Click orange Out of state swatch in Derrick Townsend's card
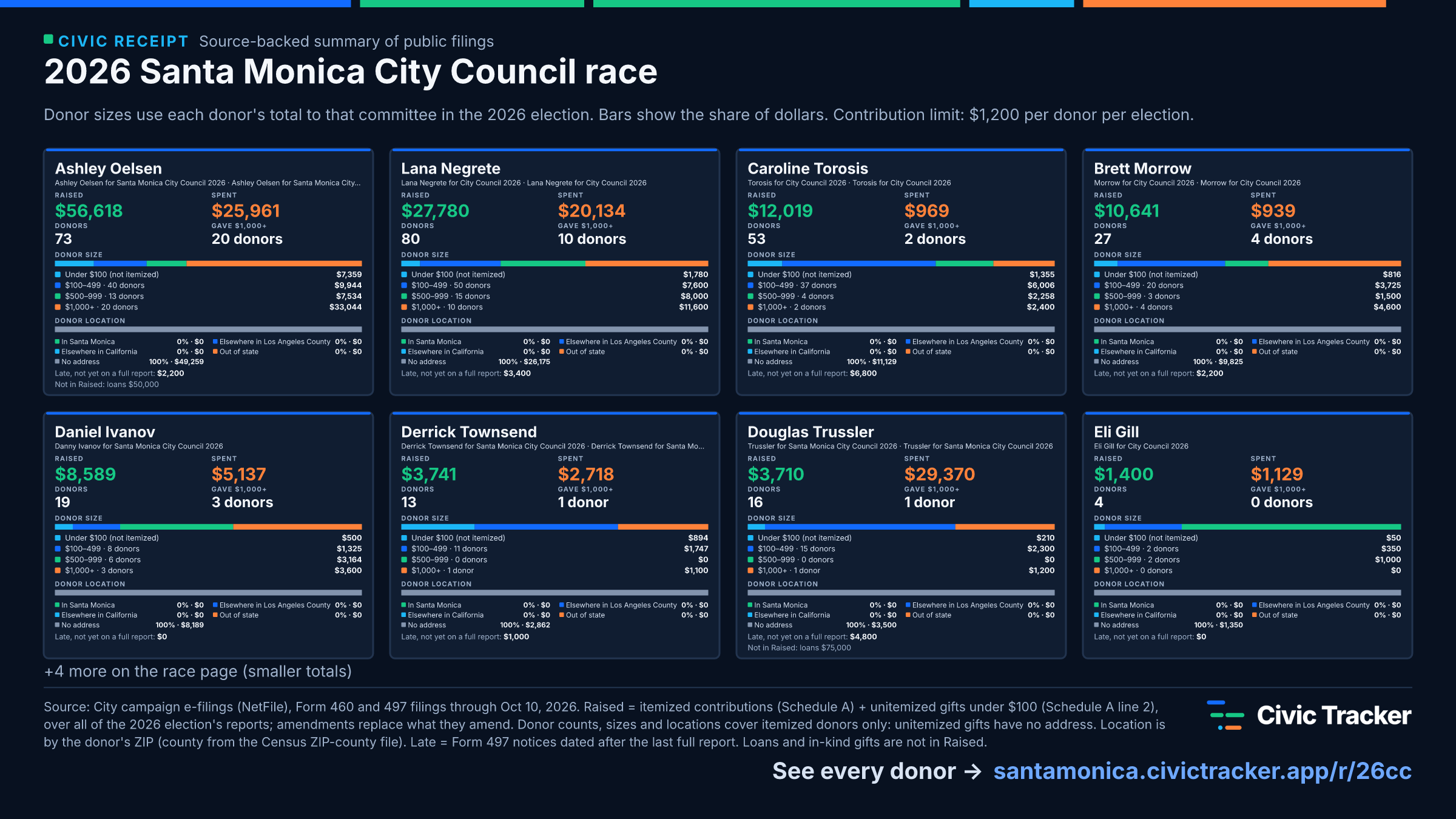The width and height of the screenshot is (1456, 819). point(562,615)
